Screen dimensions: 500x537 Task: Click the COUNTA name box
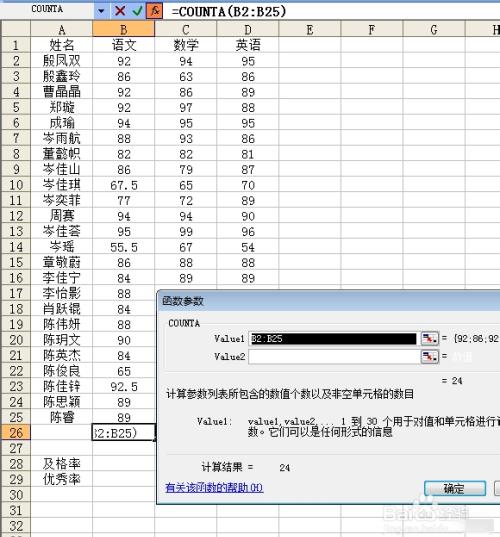coord(47,9)
